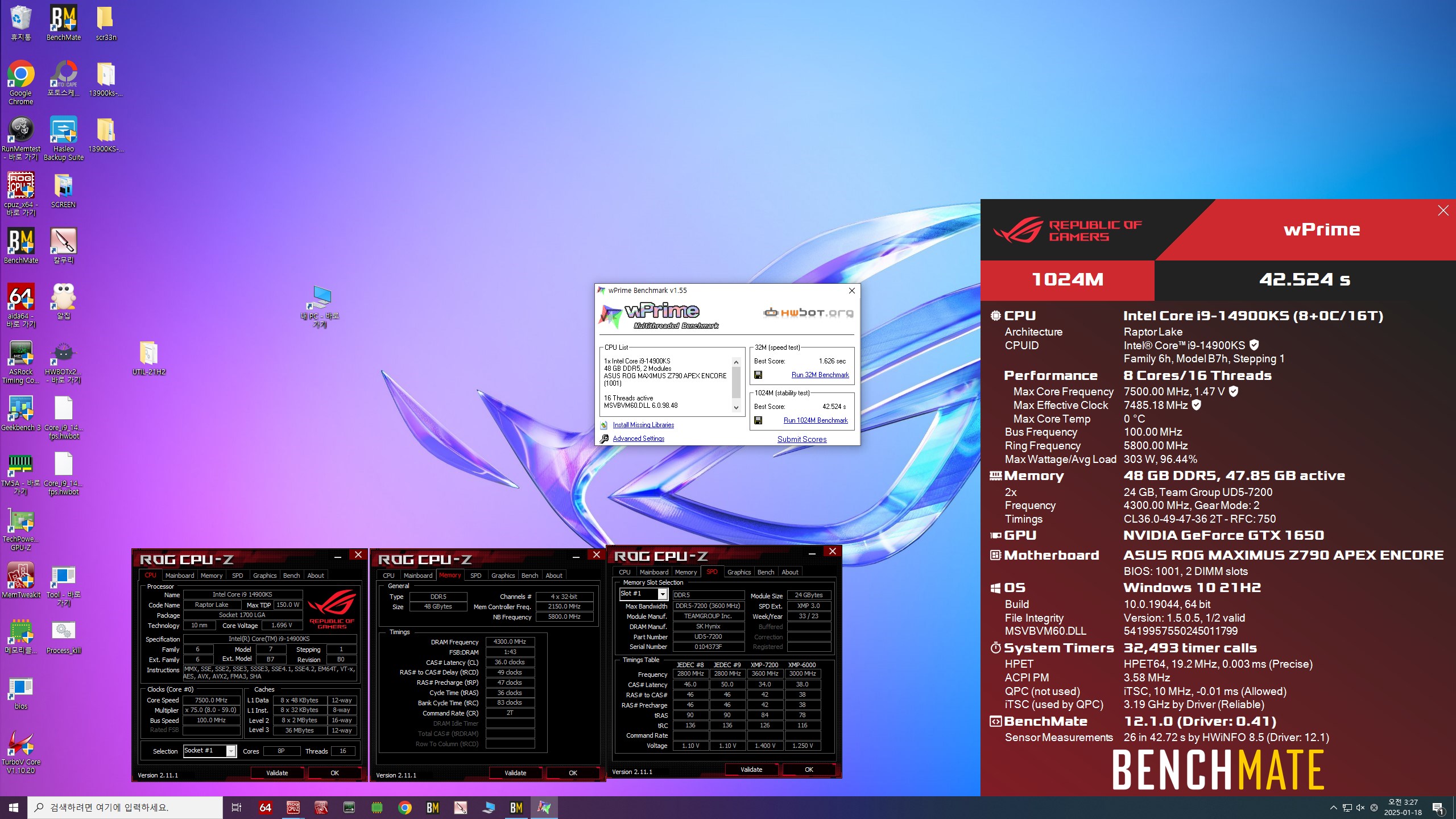
Task: Open Process_kill desktop icon
Action: pyautogui.click(x=63, y=636)
